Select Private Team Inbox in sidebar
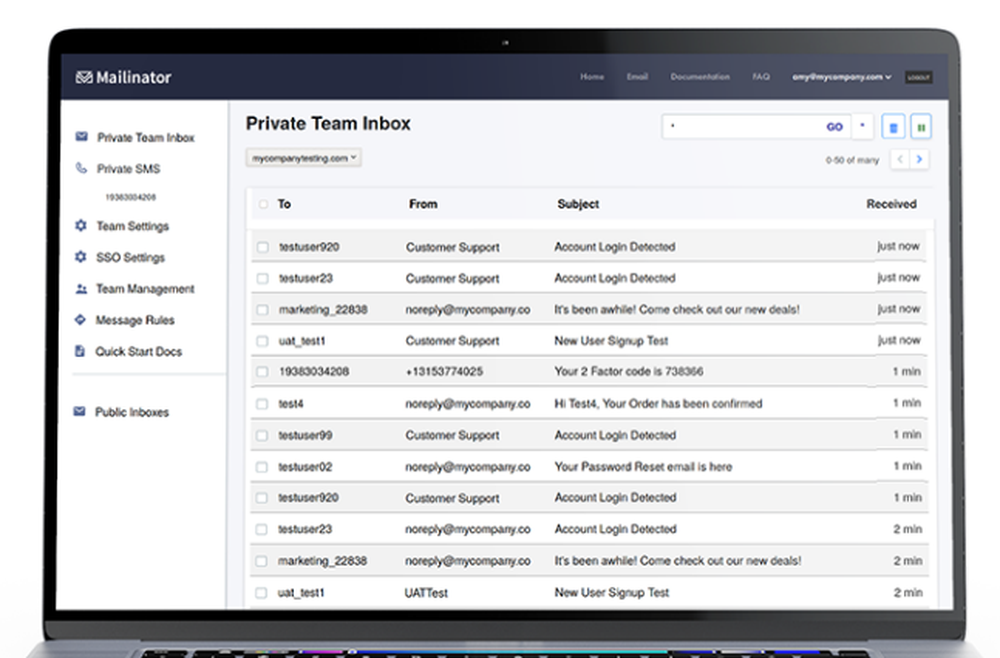The width and height of the screenshot is (1000, 658). (145, 137)
